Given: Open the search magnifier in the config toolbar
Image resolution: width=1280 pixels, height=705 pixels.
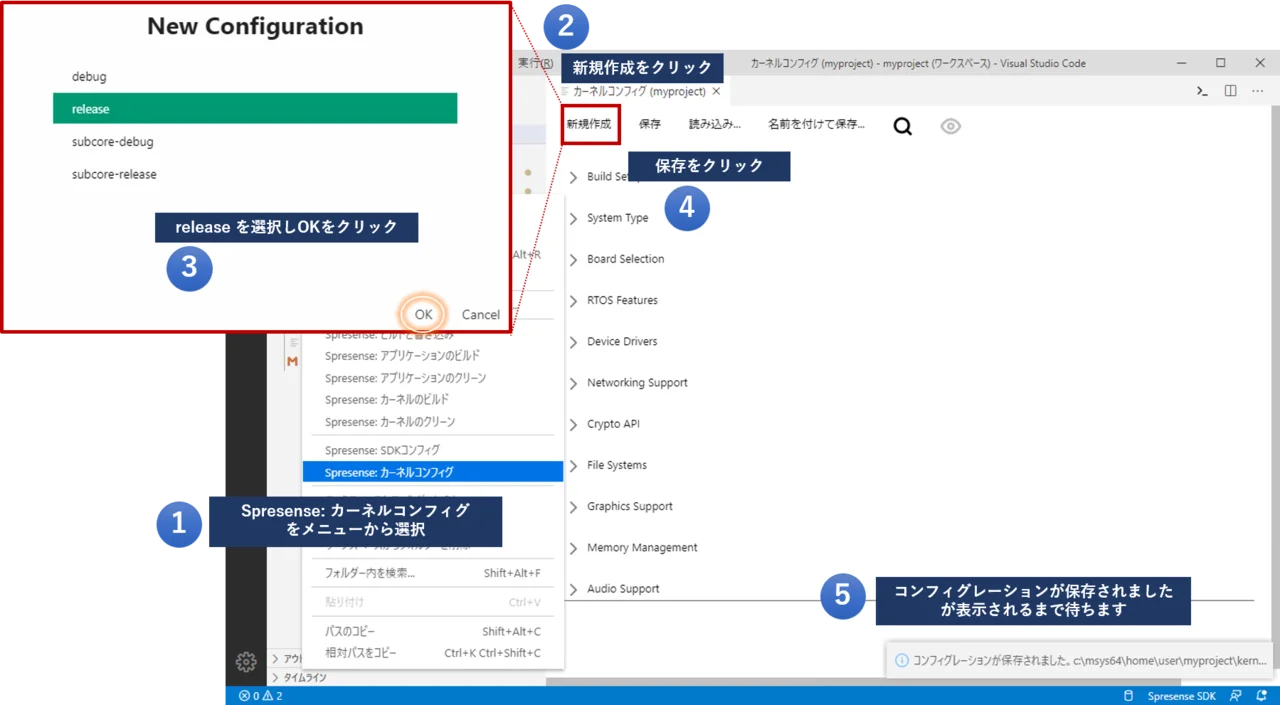Looking at the screenshot, I should (x=902, y=126).
